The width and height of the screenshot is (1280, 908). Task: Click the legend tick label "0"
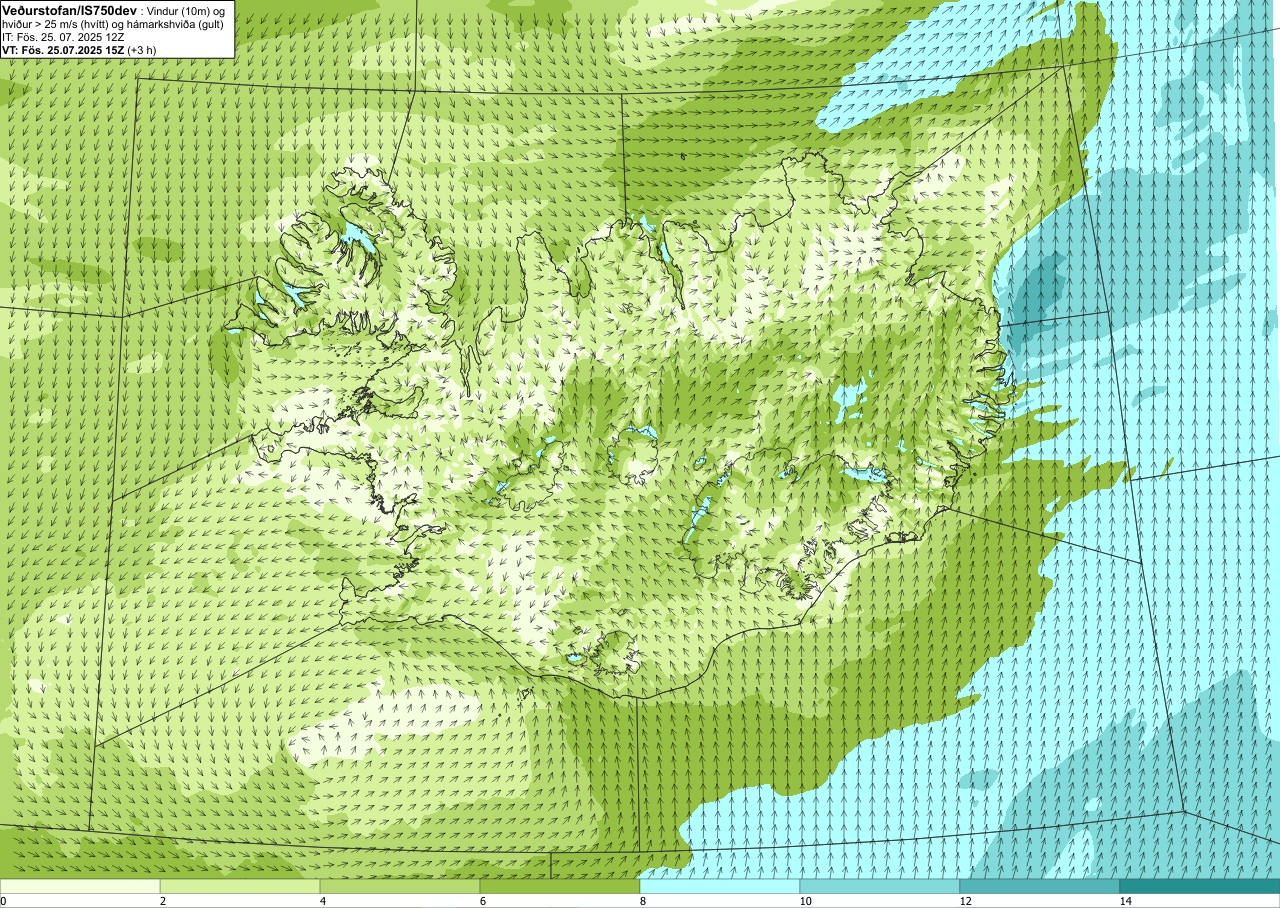(3, 901)
